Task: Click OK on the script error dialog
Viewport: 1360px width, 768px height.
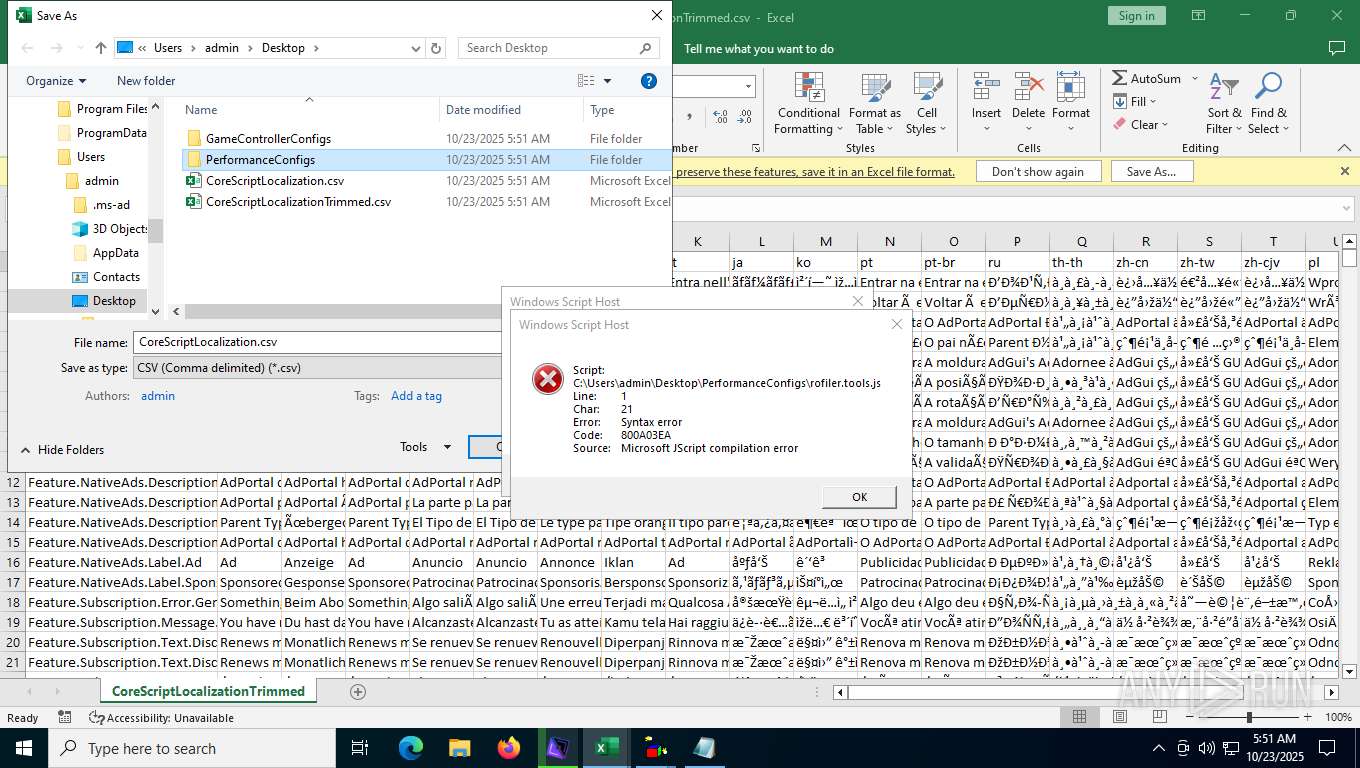Action: [x=859, y=497]
